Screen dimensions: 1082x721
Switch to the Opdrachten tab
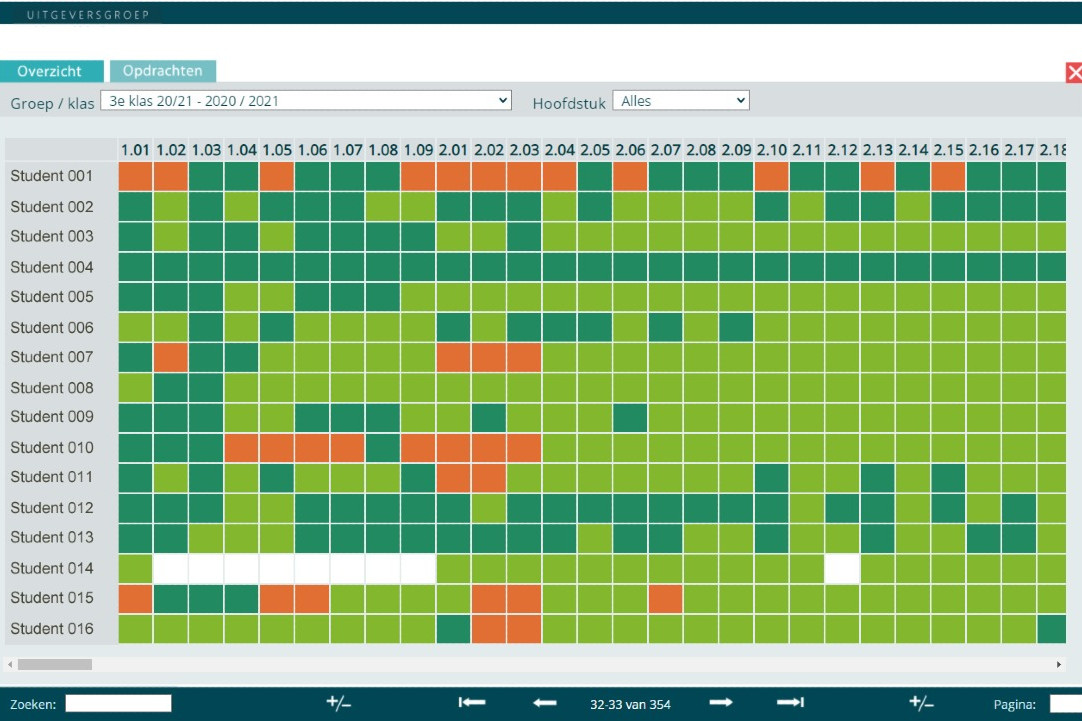(163, 71)
